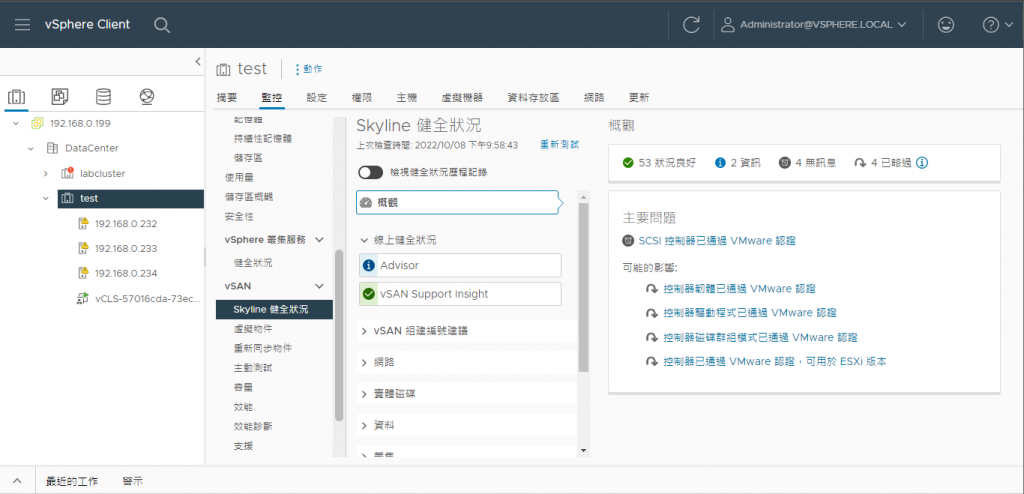Click the 192.168.0.199 vCenter icon
This screenshot has height=494, width=1024.
tap(37, 124)
